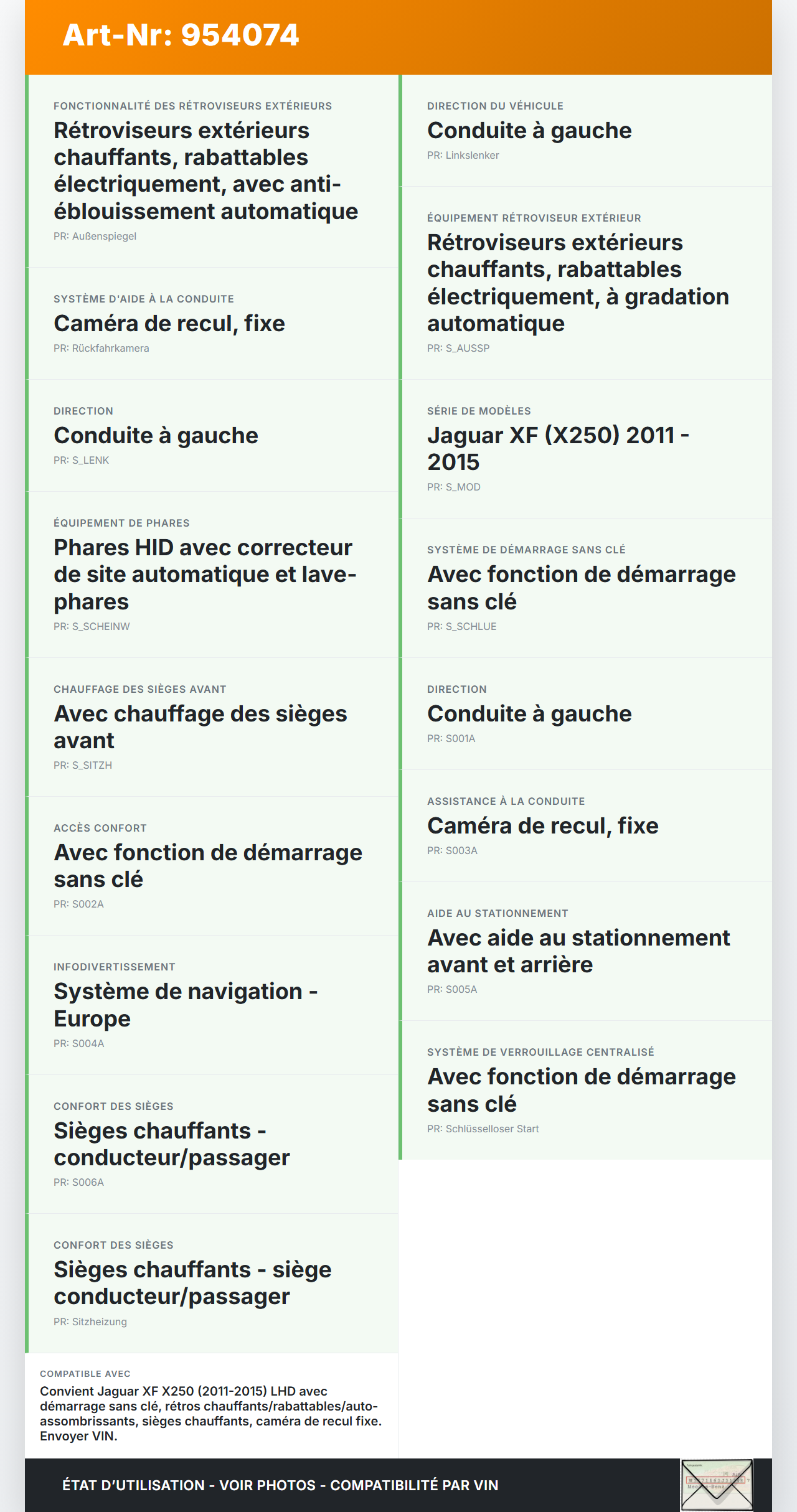Open the 'Infodivertissement' navigation Europe card
The image size is (797, 1512).
click(x=212, y=1005)
